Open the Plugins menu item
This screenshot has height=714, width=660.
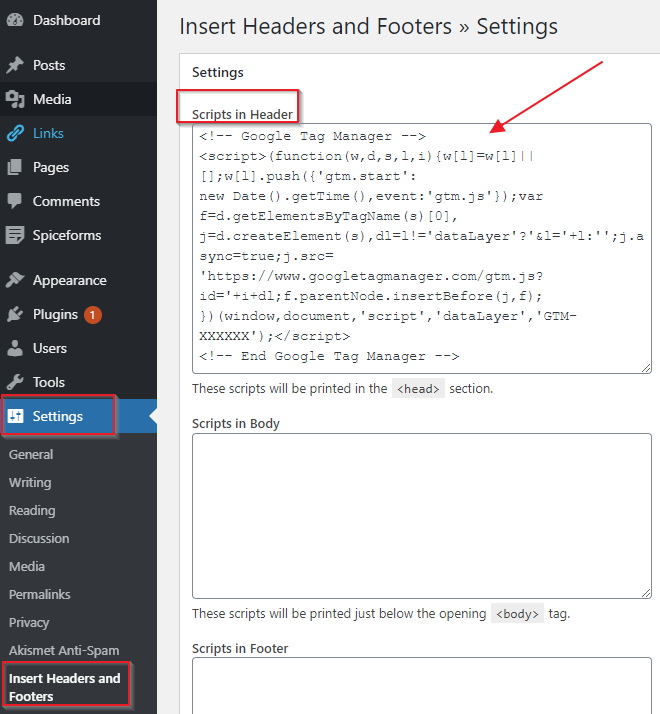[x=78, y=315]
